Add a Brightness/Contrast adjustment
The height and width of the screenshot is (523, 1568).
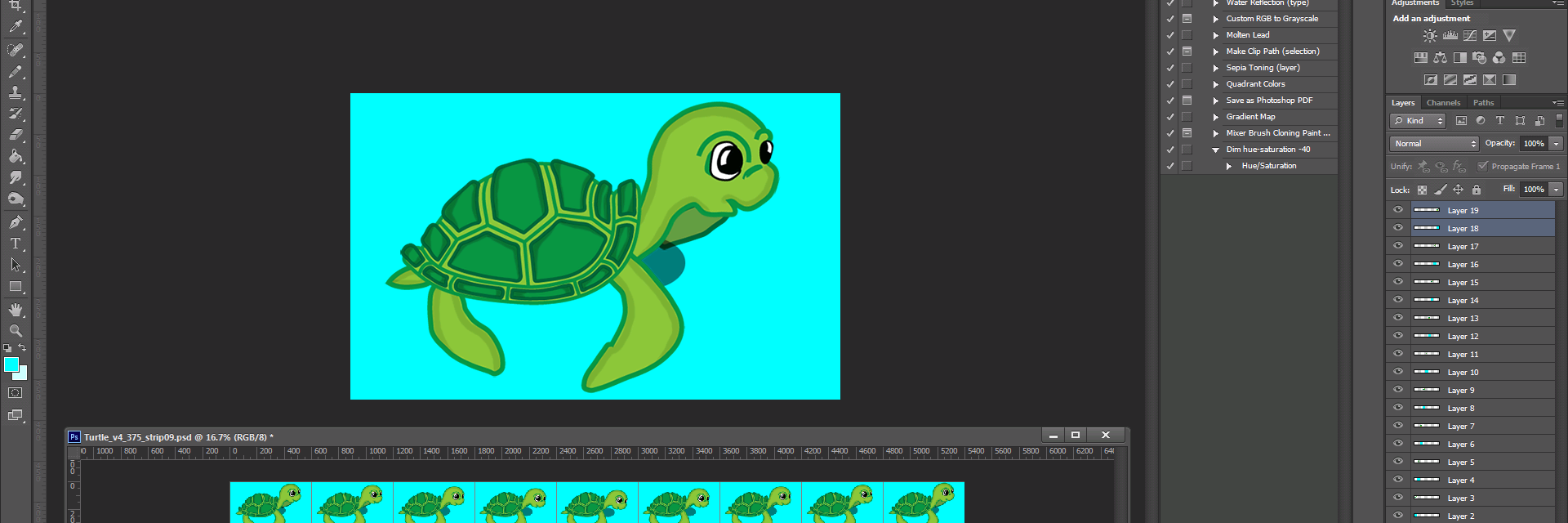pyautogui.click(x=1430, y=36)
